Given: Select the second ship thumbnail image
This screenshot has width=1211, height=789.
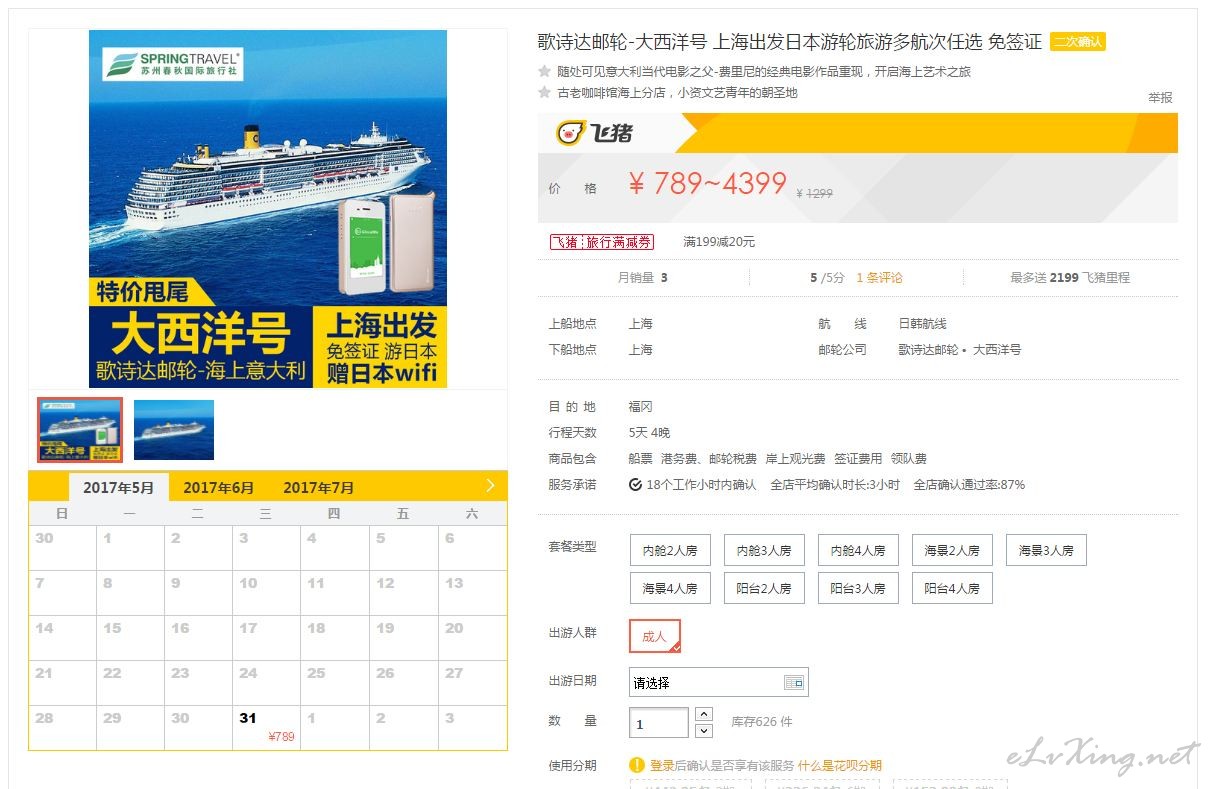Looking at the screenshot, I should pos(174,430).
